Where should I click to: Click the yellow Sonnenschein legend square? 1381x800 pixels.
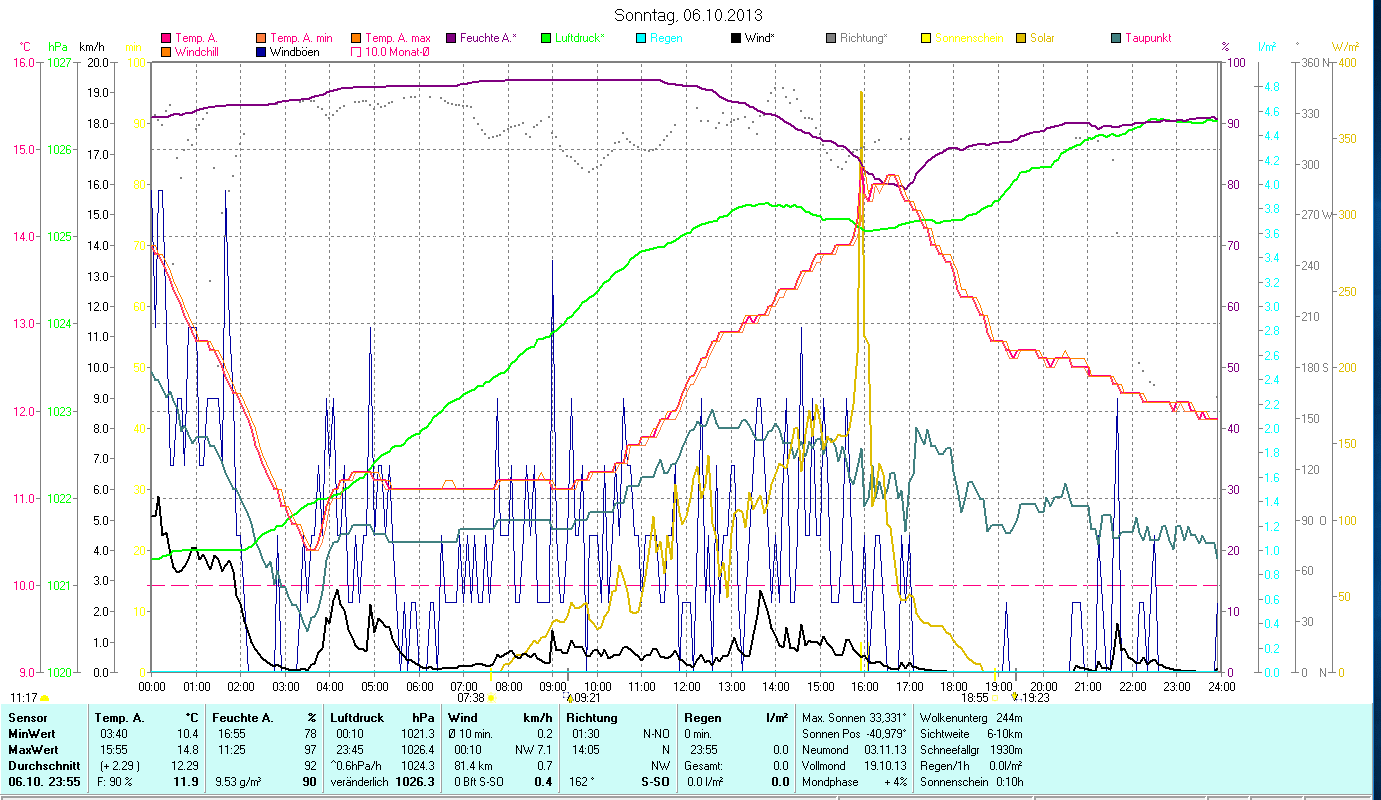coord(926,38)
